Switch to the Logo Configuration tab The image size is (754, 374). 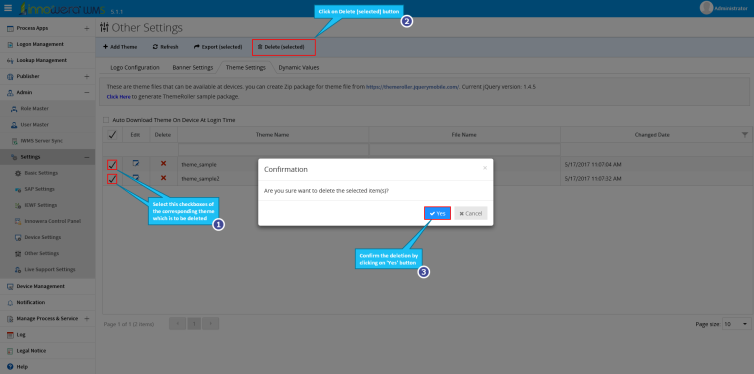135,68
